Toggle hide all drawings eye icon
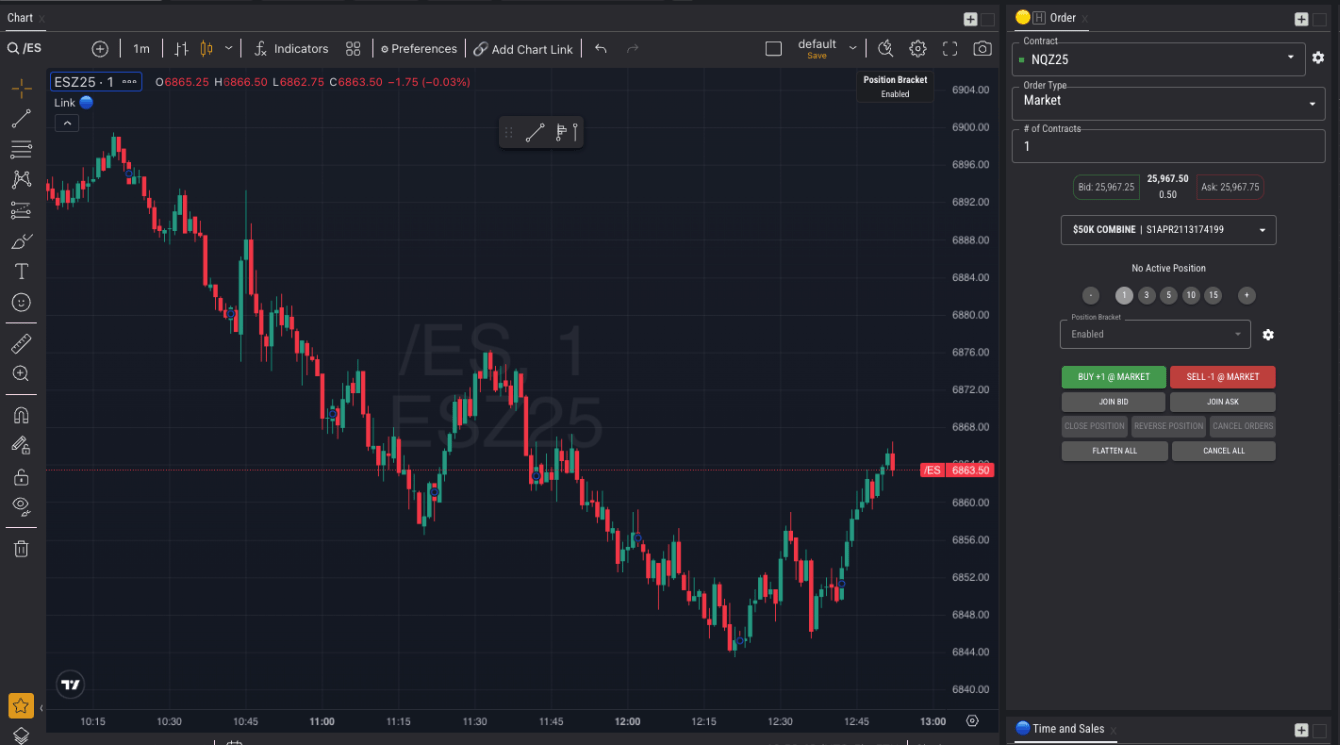Viewport: 1340px width, 745px height. (21, 506)
